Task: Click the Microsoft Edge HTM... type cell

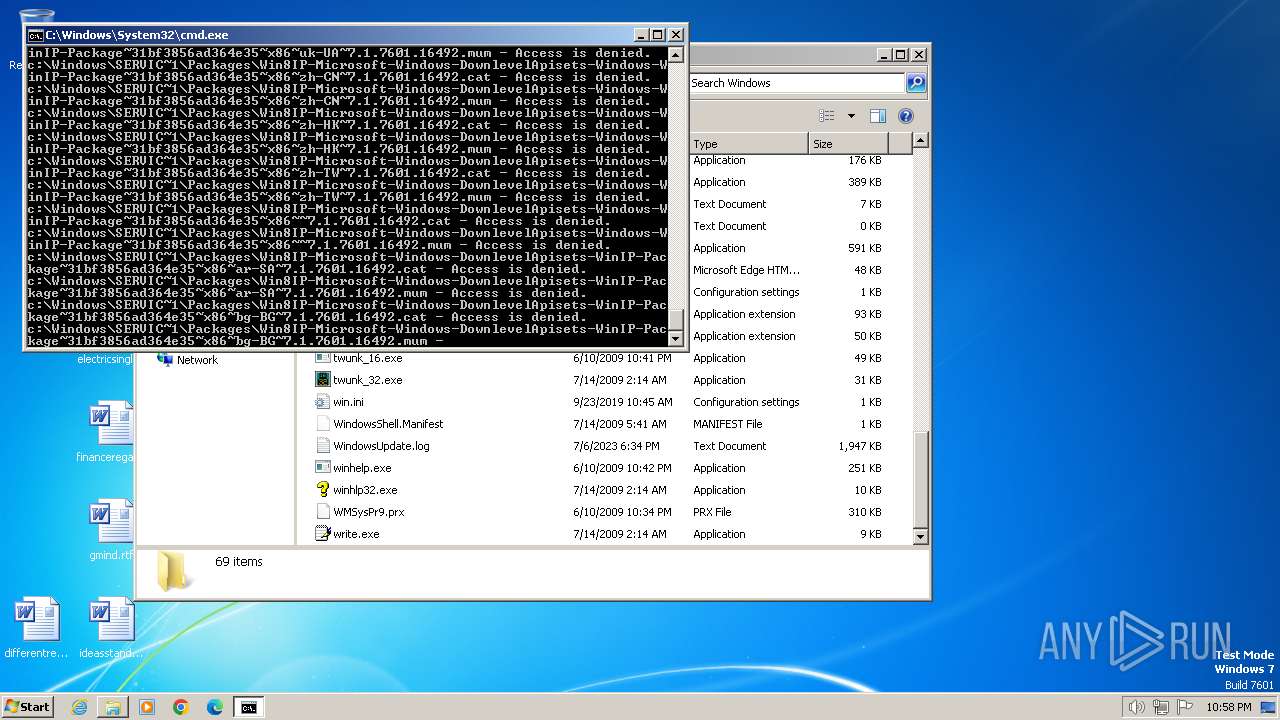Action: point(746,270)
